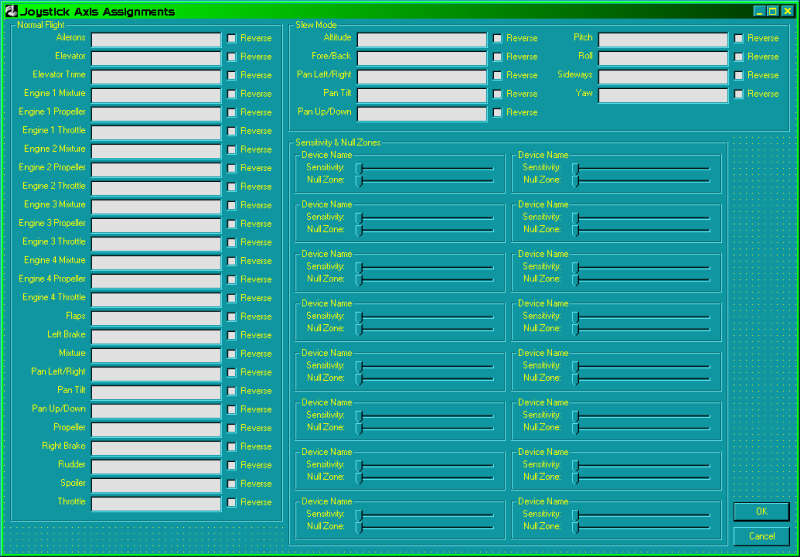The height and width of the screenshot is (557, 800).
Task: Click the Pitch axis assignment field
Action: (663, 40)
